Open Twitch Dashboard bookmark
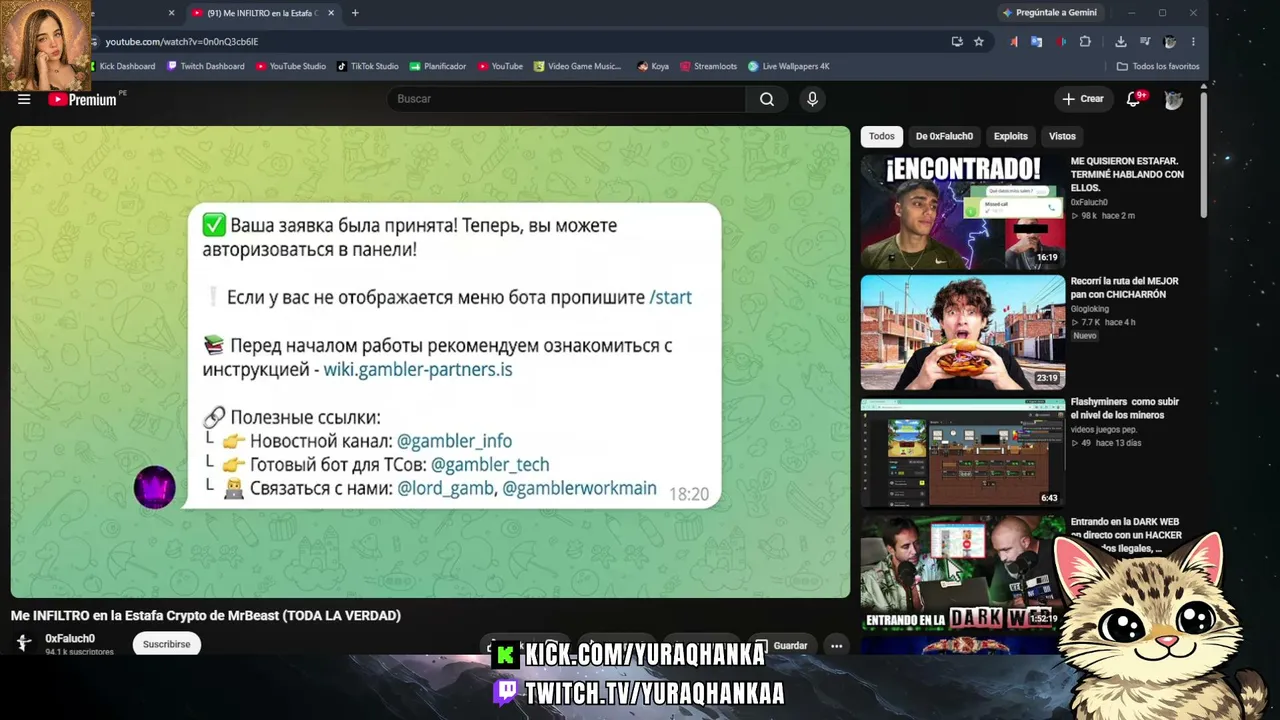Viewport: 1280px width, 720px height. pos(206,66)
